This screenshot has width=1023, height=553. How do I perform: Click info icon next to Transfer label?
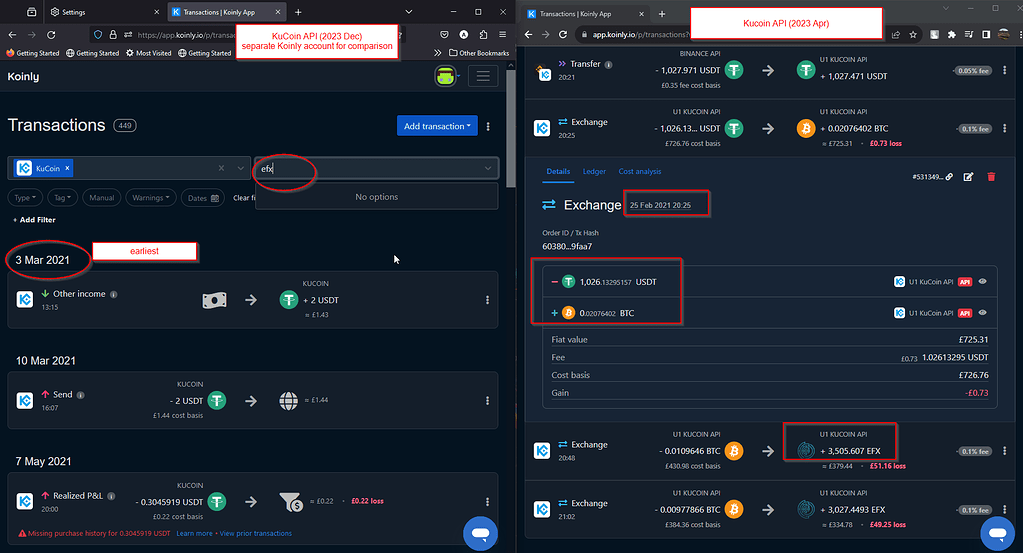point(608,65)
